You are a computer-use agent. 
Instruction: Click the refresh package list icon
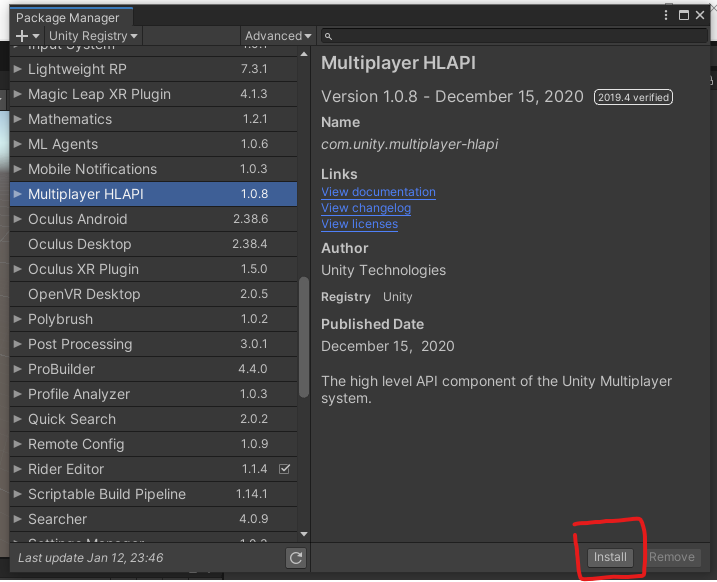coord(296,558)
